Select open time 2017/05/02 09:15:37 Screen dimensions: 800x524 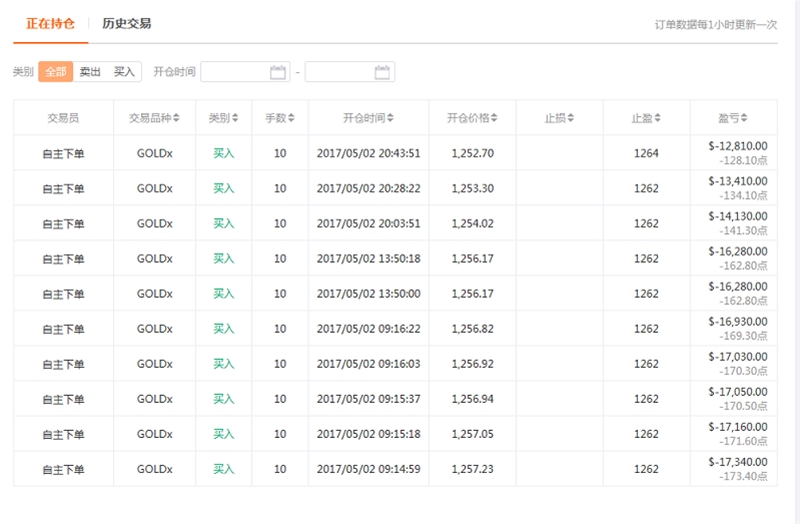pos(368,399)
